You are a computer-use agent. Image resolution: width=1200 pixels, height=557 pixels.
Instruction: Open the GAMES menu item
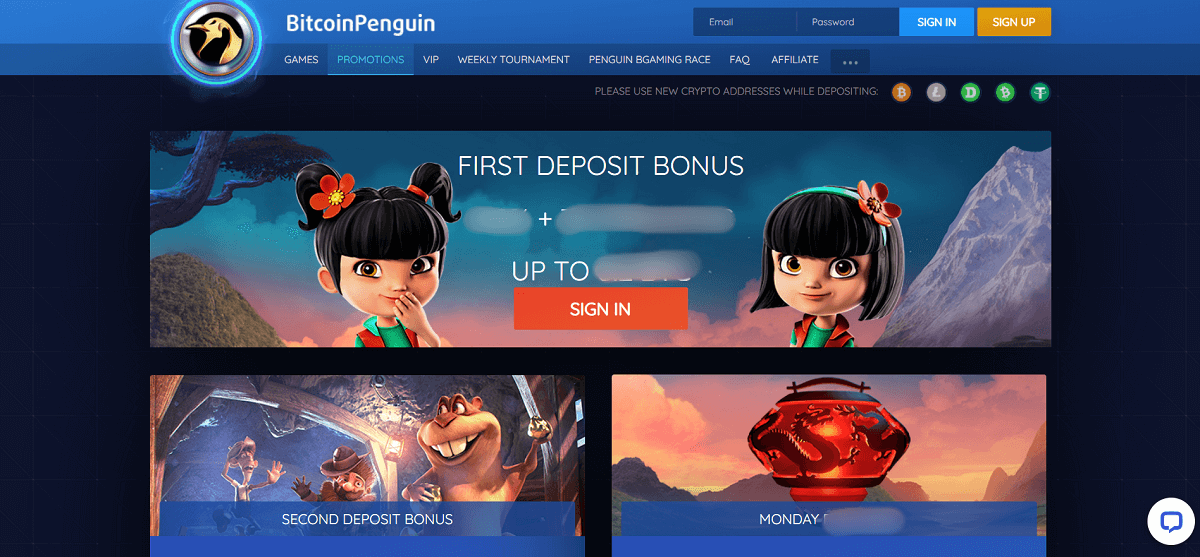pos(301,60)
